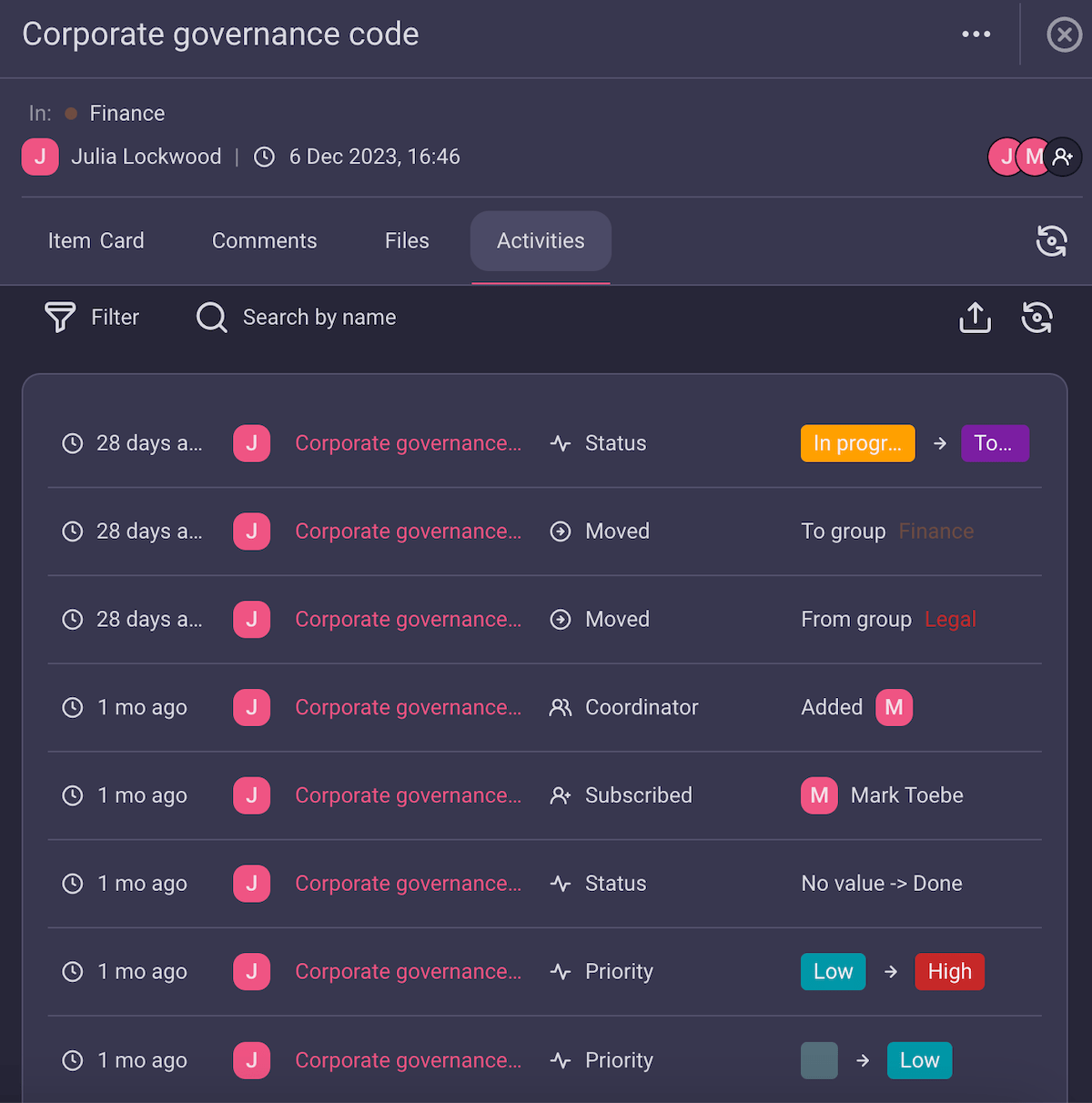This screenshot has width=1092, height=1103.
Task: Click Julia Lockwood's avatar
Action: click(x=40, y=157)
